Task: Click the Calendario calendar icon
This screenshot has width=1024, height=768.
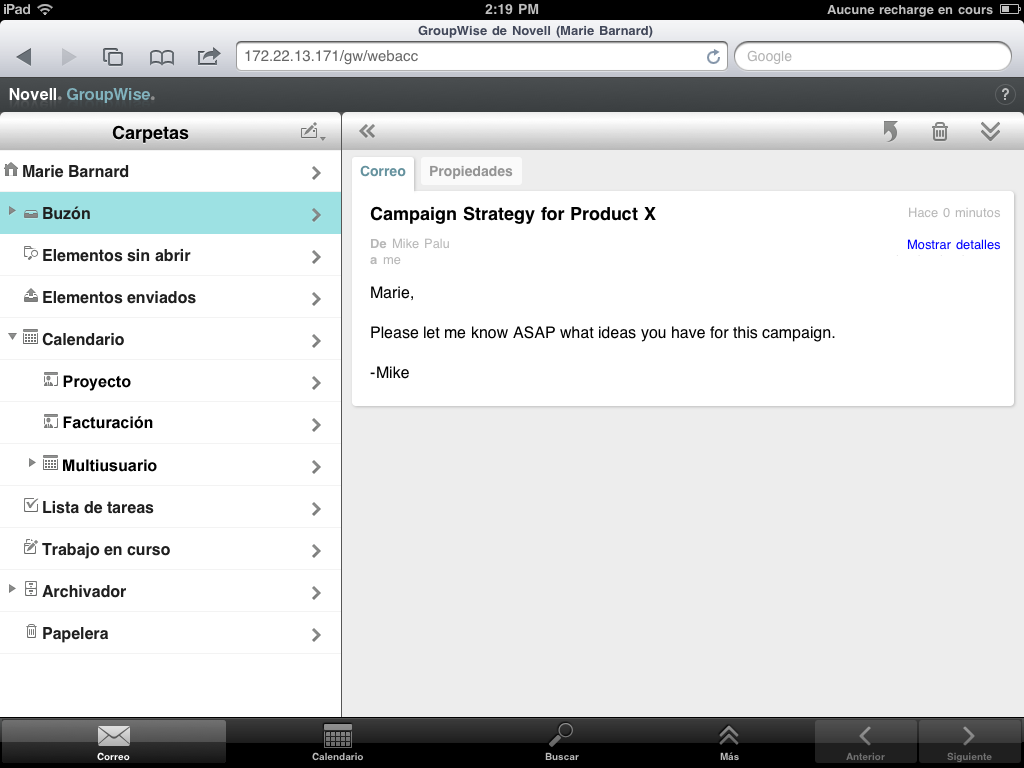Action: pyautogui.click(x=31, y=337)
